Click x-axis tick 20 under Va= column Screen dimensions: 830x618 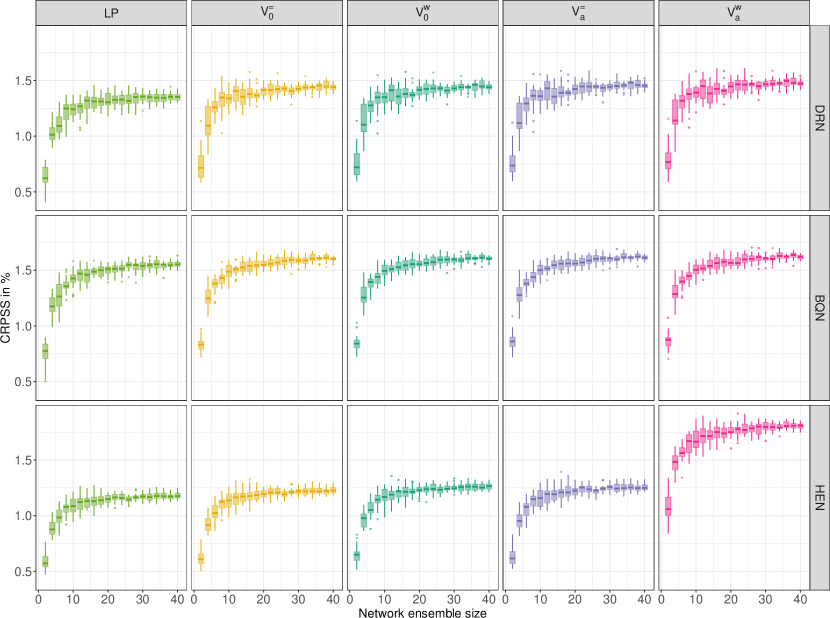[x=574, y=599]
